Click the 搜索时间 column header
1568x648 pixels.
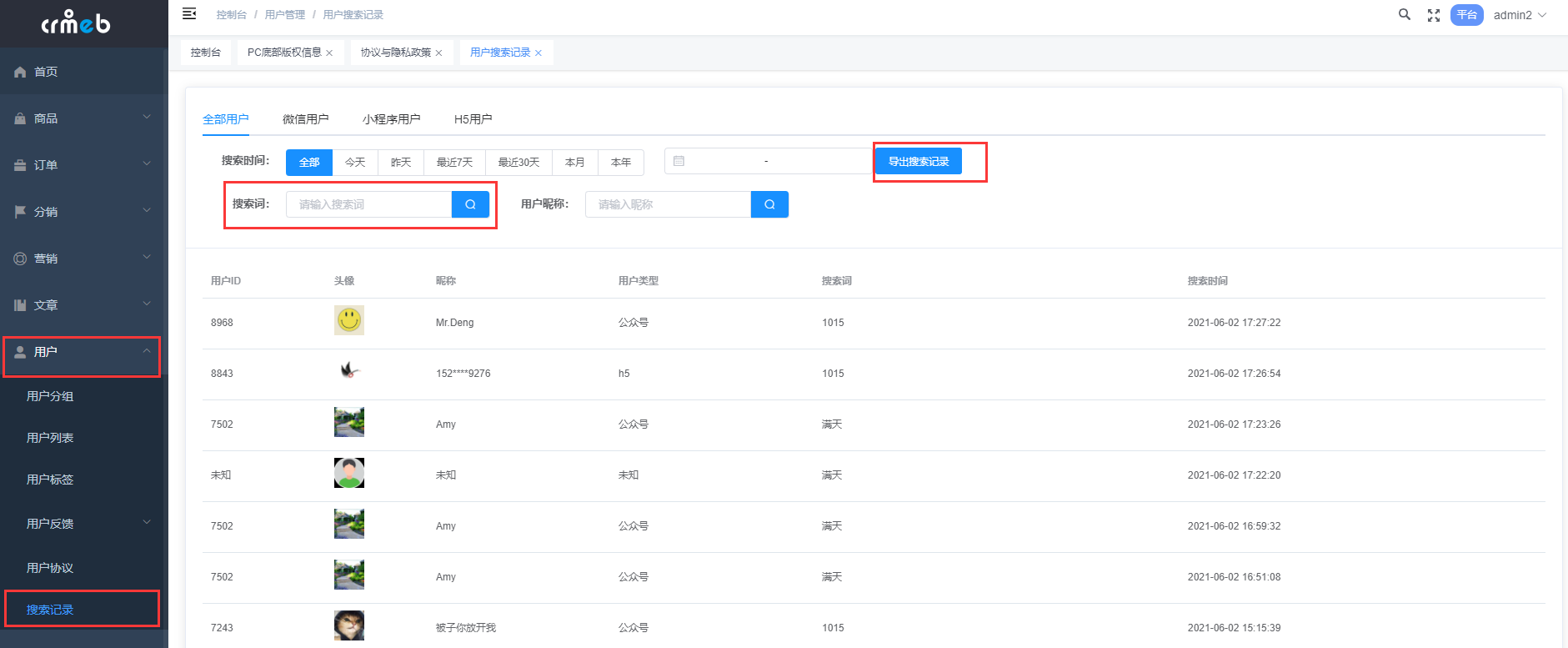pyautogui.click(x=1207, y=281)
